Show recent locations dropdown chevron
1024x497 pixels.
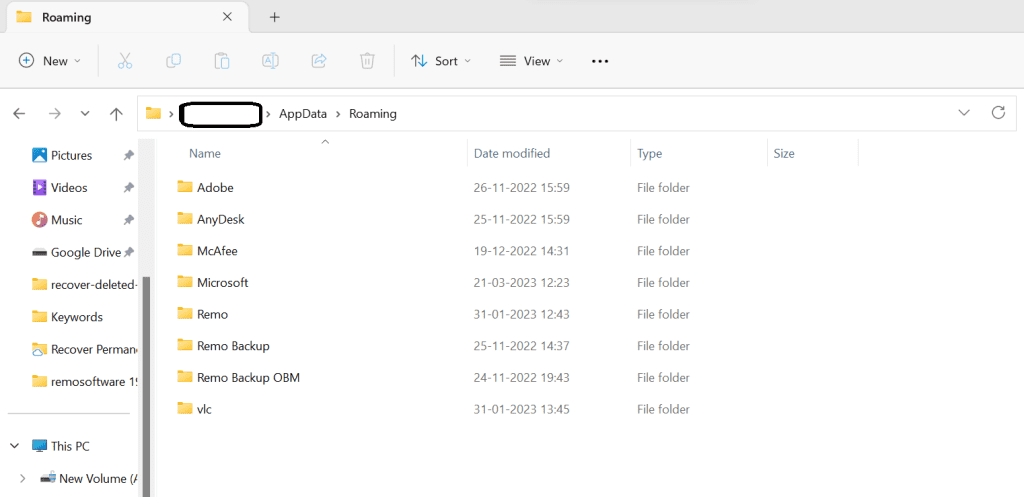coord(85,114)
